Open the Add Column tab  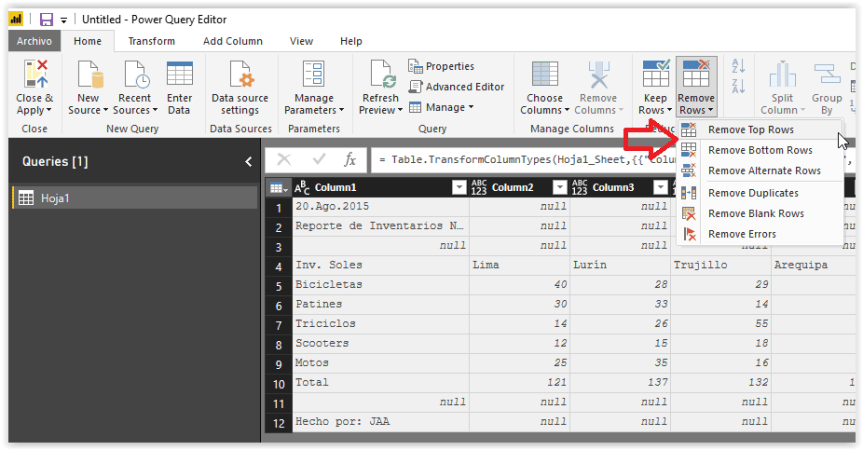point(233,41)
